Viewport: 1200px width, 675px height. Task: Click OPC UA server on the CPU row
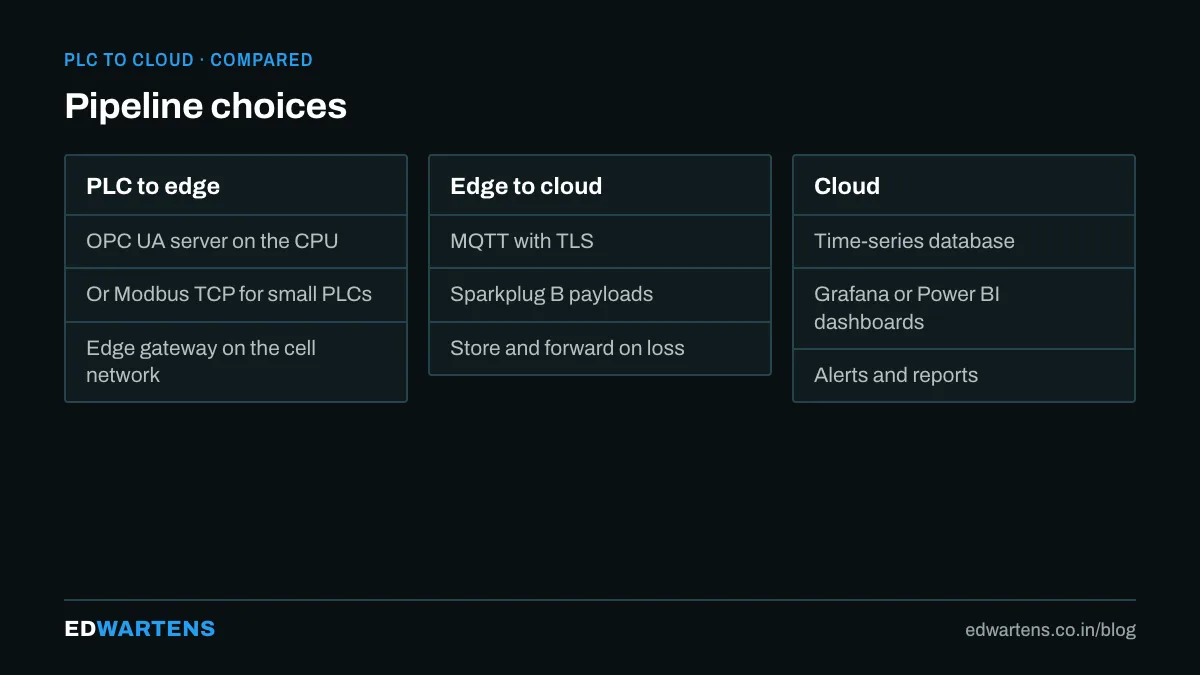(x=236, y=241)
